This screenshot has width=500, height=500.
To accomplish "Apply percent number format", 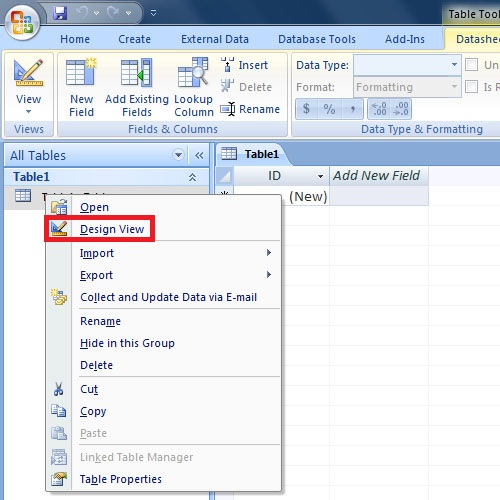I will (x=329, y=109).
